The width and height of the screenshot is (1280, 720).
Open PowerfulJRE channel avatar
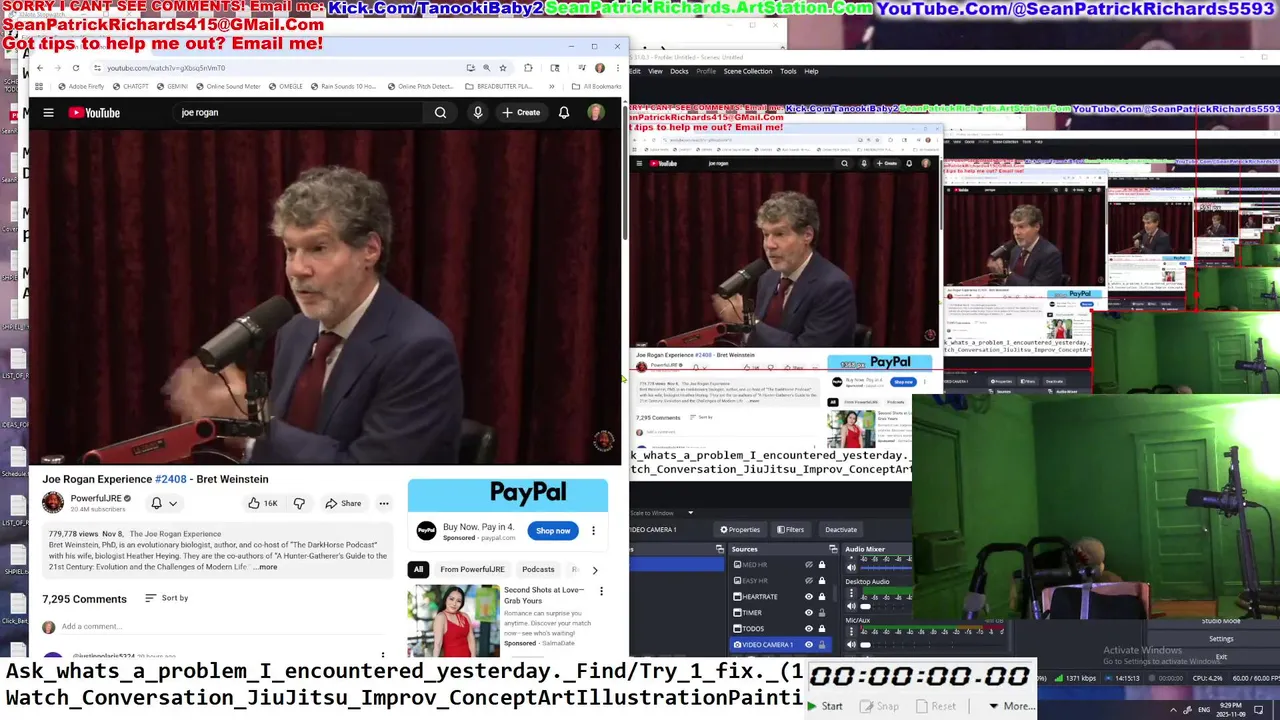(x=53, y=502)
